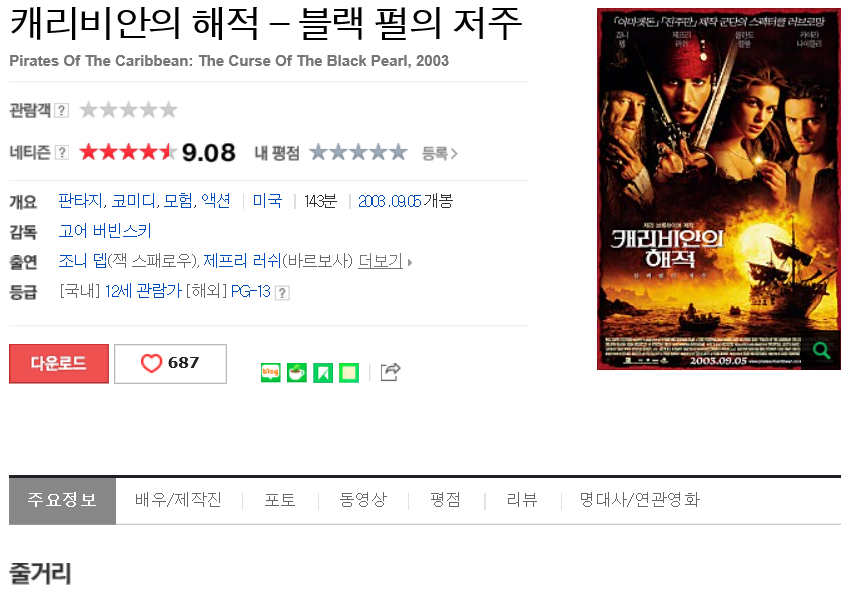Open the Pirates of Caribbean poster thumbnail
This screenshot has height=590, width=849.
(719, 189)
